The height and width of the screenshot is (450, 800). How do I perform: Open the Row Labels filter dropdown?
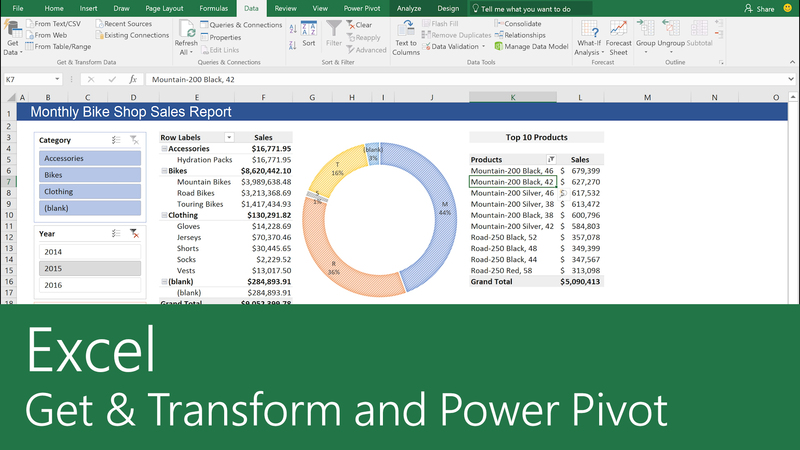point(229,137)
